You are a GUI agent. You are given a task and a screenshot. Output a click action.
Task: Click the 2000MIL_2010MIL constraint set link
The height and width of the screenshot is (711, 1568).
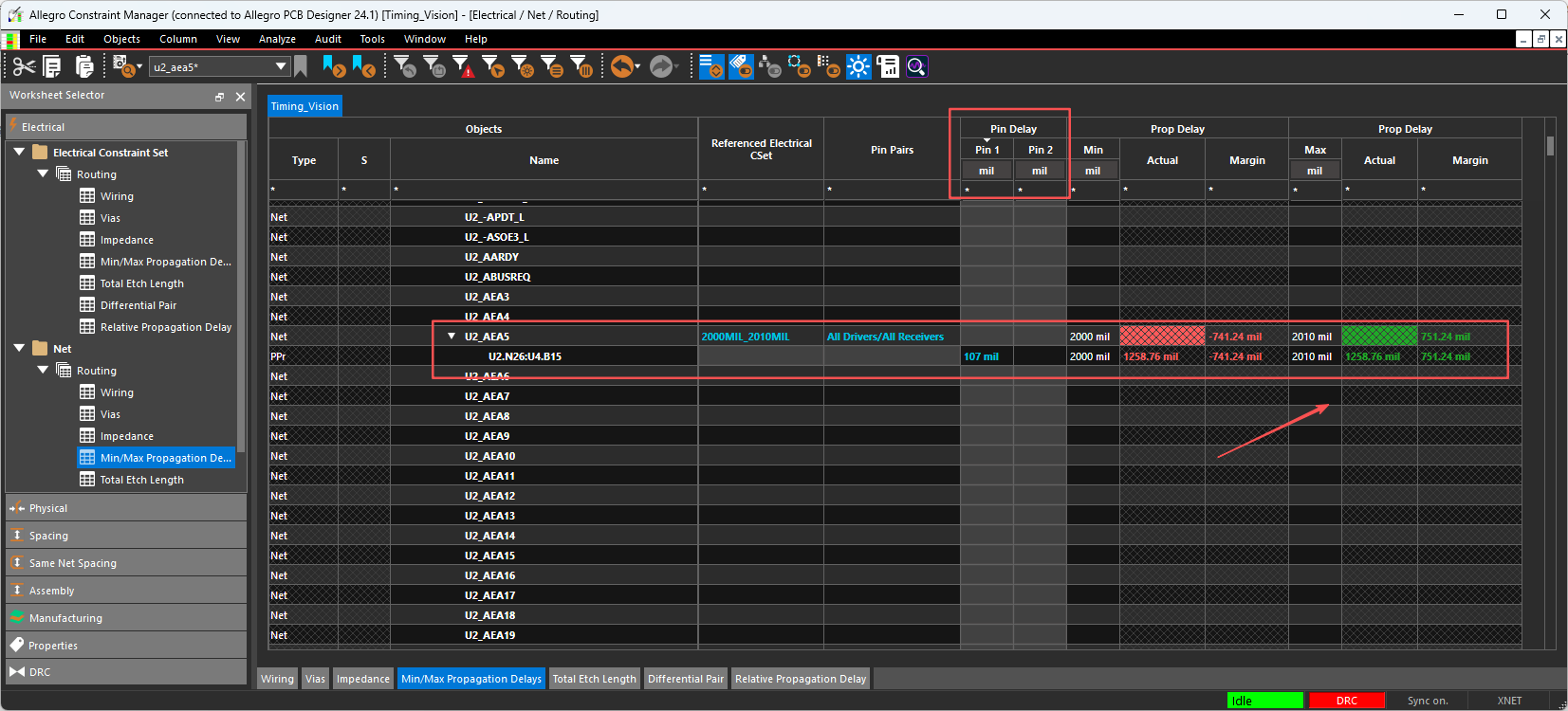(x=745, y=337)
